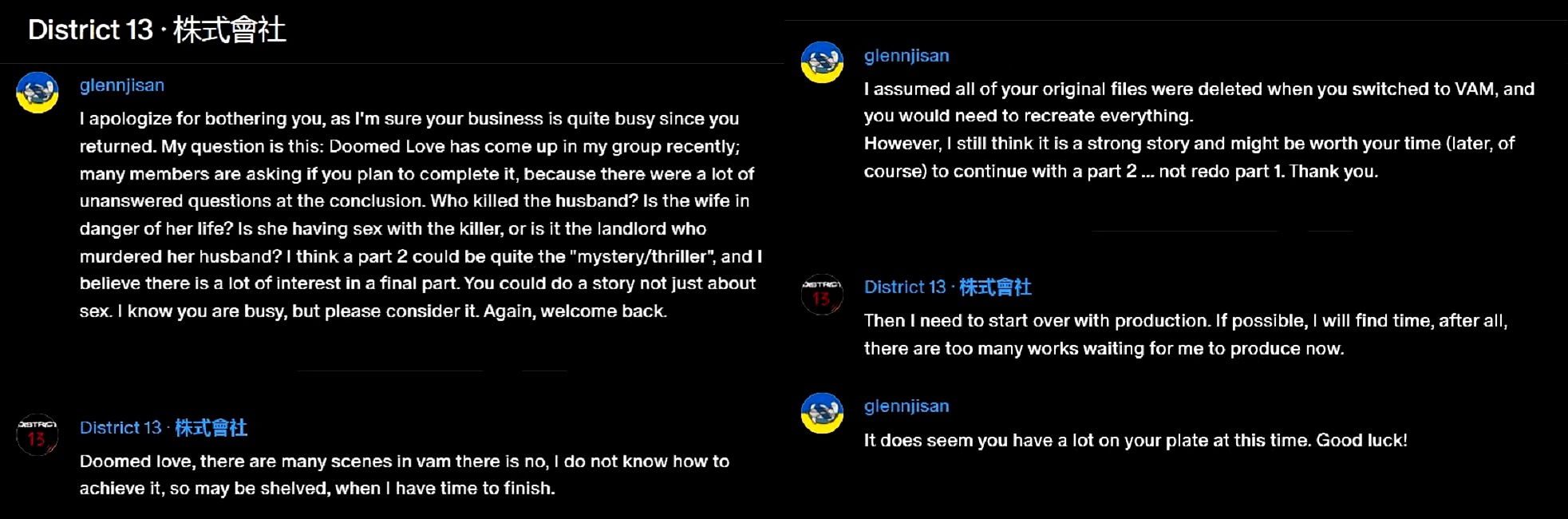Screen dimensions: 1568x519
Task: Click the faint divider below the 'I apologize' comment
Action: pos(431,371)
